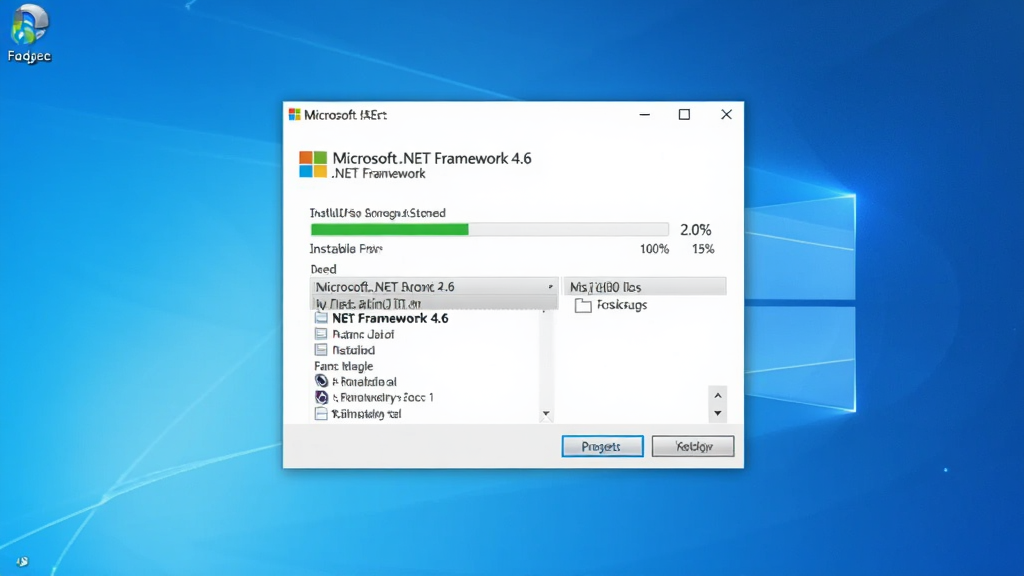Viewport: 1024px width, 576px height.
Task: Select the bold 'NET Framework 4.6' item
Action: 390,318
